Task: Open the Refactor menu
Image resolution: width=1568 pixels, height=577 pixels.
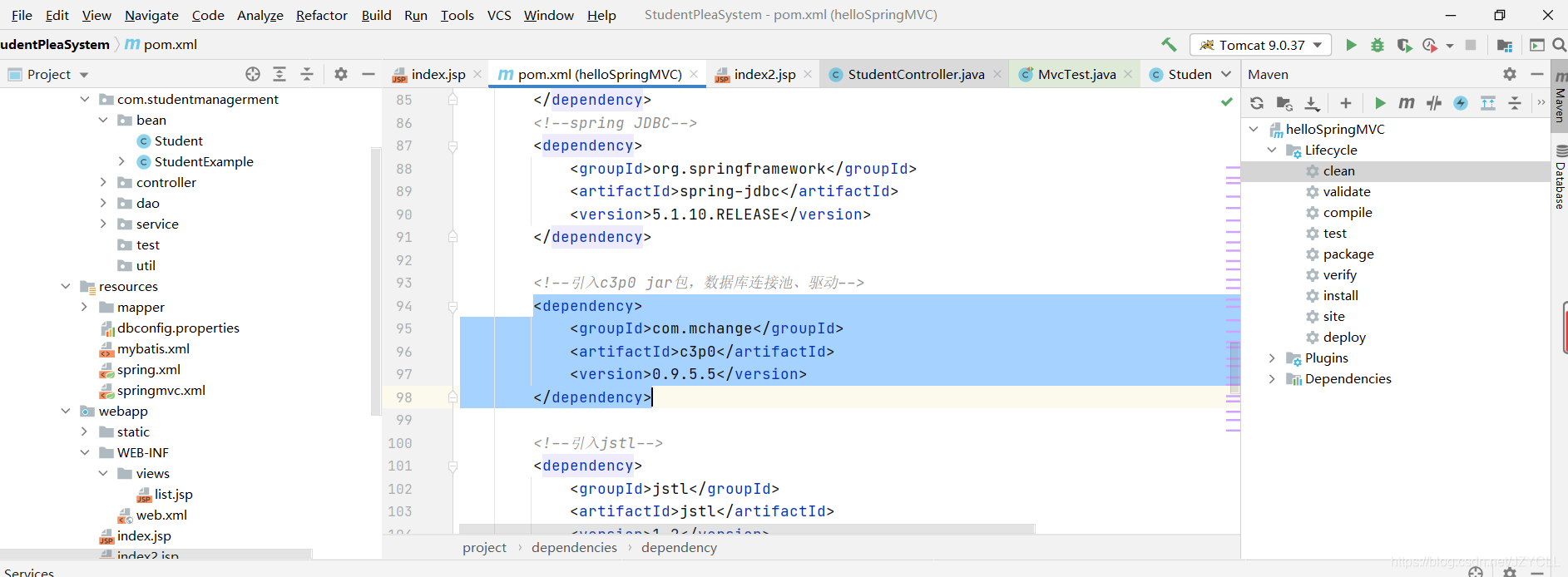Action: pos(321,15)
